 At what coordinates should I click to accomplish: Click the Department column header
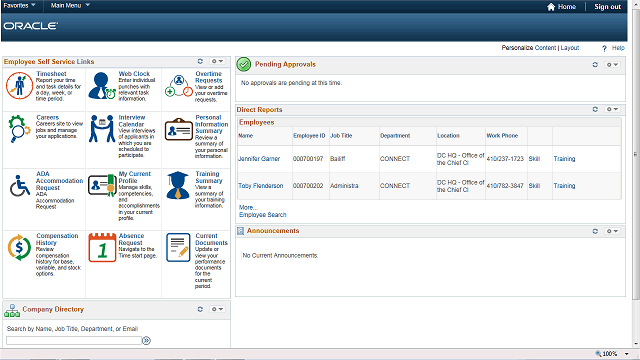[395, 136]
